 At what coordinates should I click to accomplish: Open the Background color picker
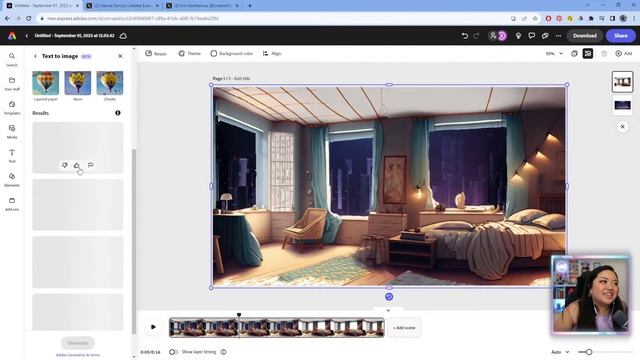coord(231,53)
